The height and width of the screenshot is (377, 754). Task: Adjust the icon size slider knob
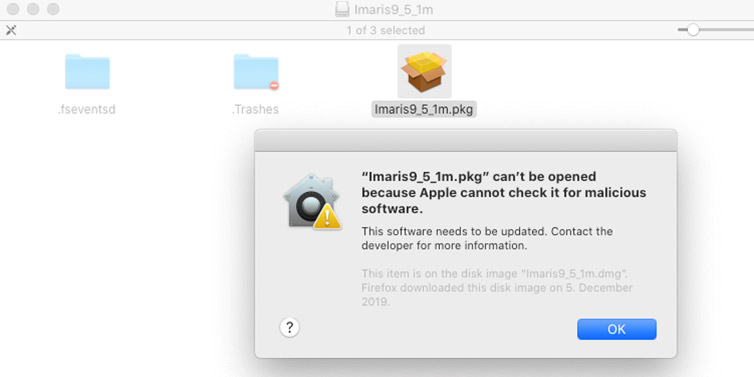(692, 30)
